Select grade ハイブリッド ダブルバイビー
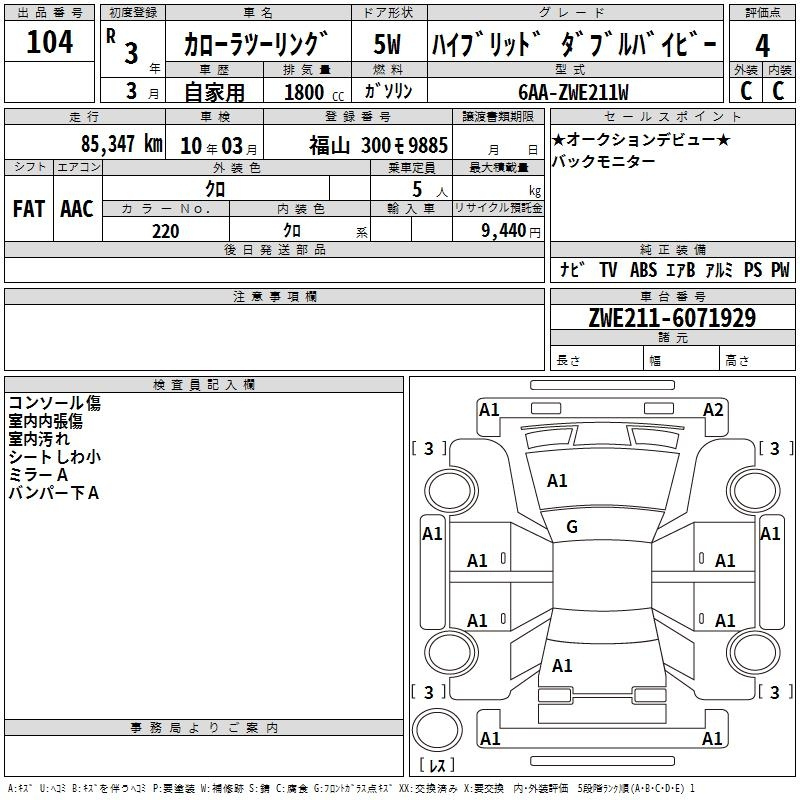800x800 pixels. [574, 45]
